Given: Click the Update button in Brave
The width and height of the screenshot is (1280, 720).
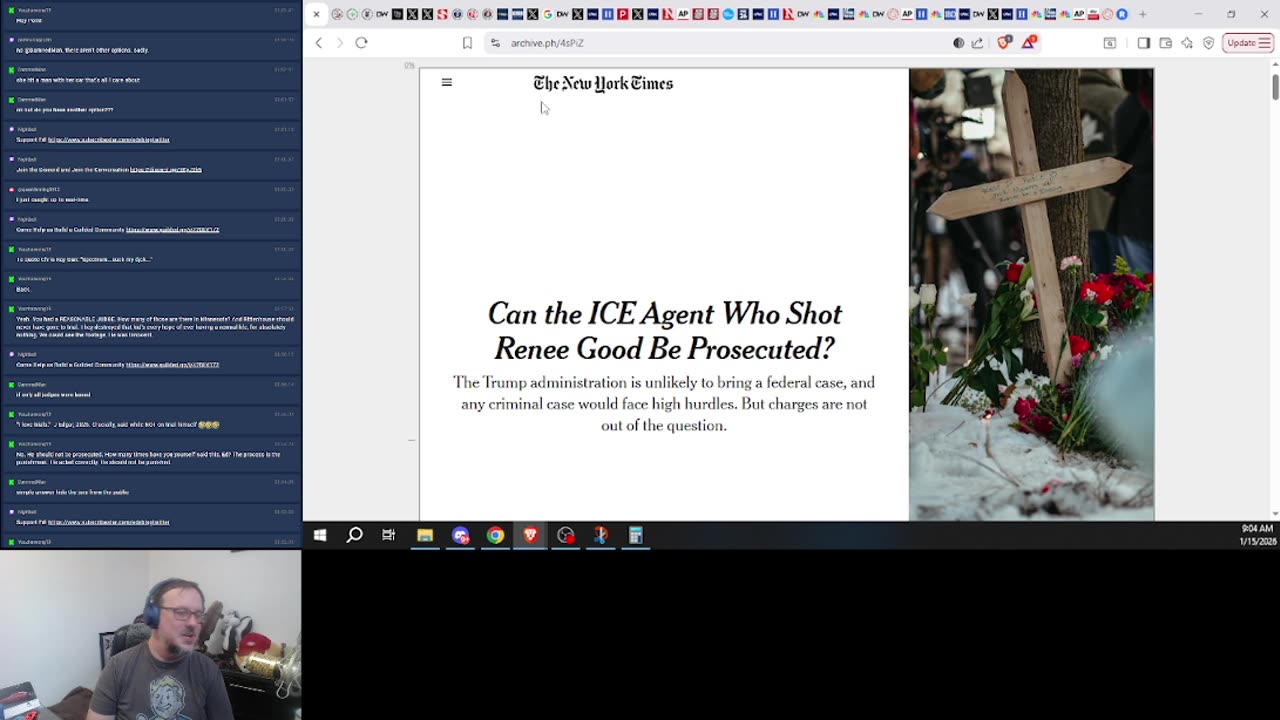Looking at the screenshot, I should (1248, 43).
